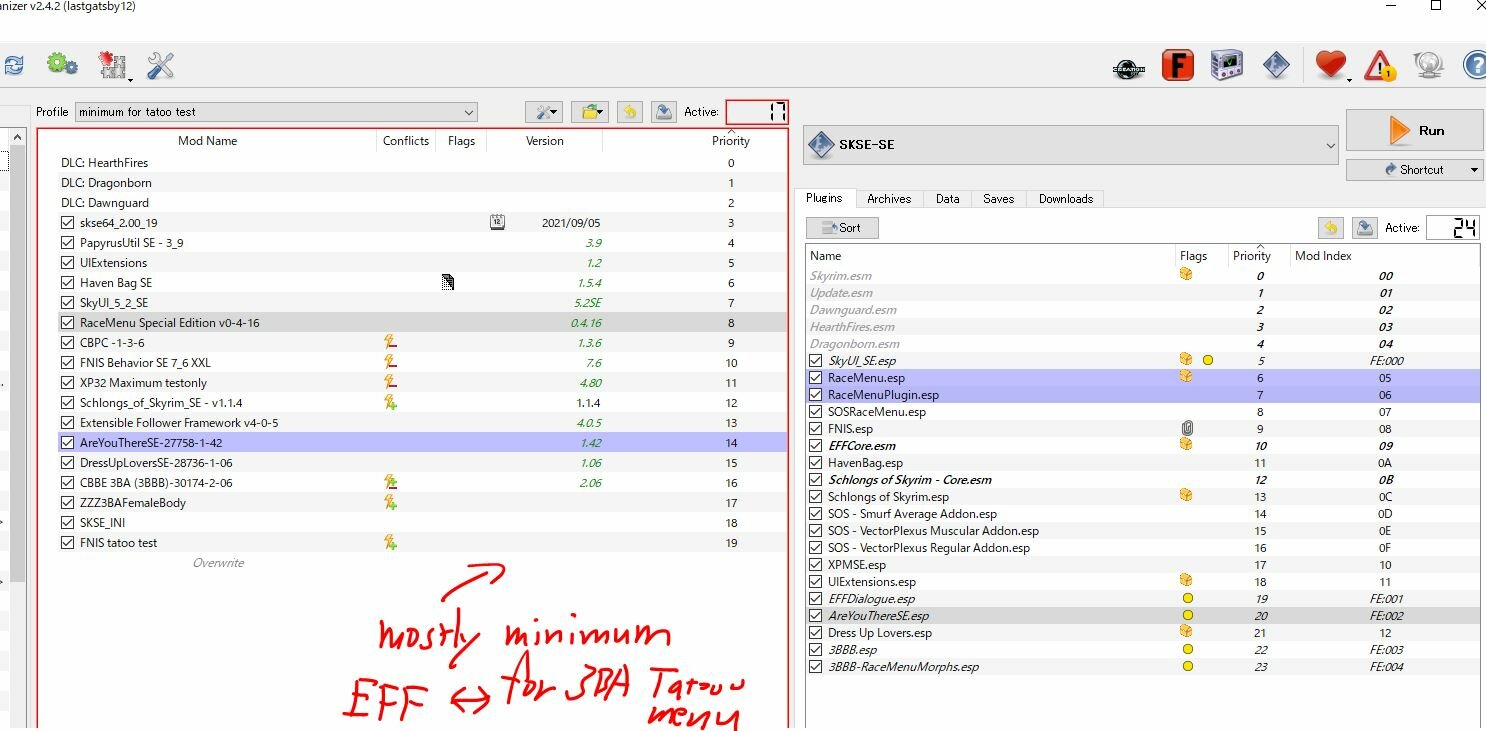Select the Overwrite row in mod list
Viewport: 1486px width, 731px height.
point(413,563)
